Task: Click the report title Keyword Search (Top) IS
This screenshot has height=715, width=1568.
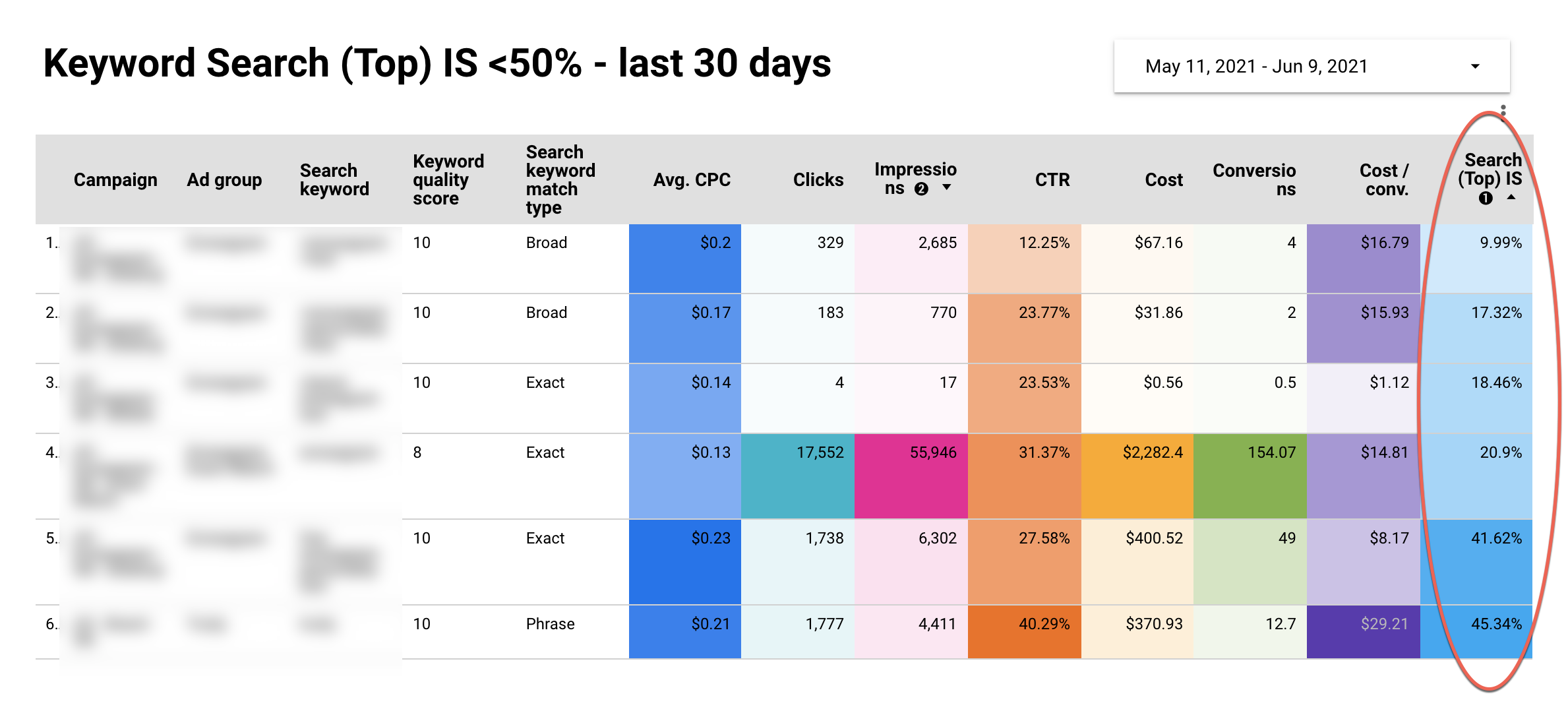Action: pos(435,63)
